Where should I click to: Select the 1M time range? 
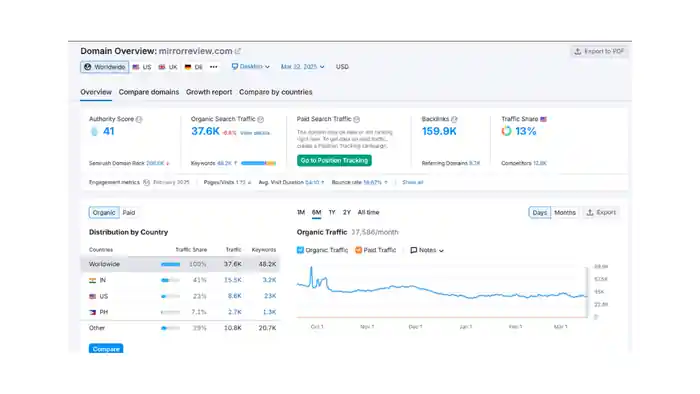click(301, 212)
